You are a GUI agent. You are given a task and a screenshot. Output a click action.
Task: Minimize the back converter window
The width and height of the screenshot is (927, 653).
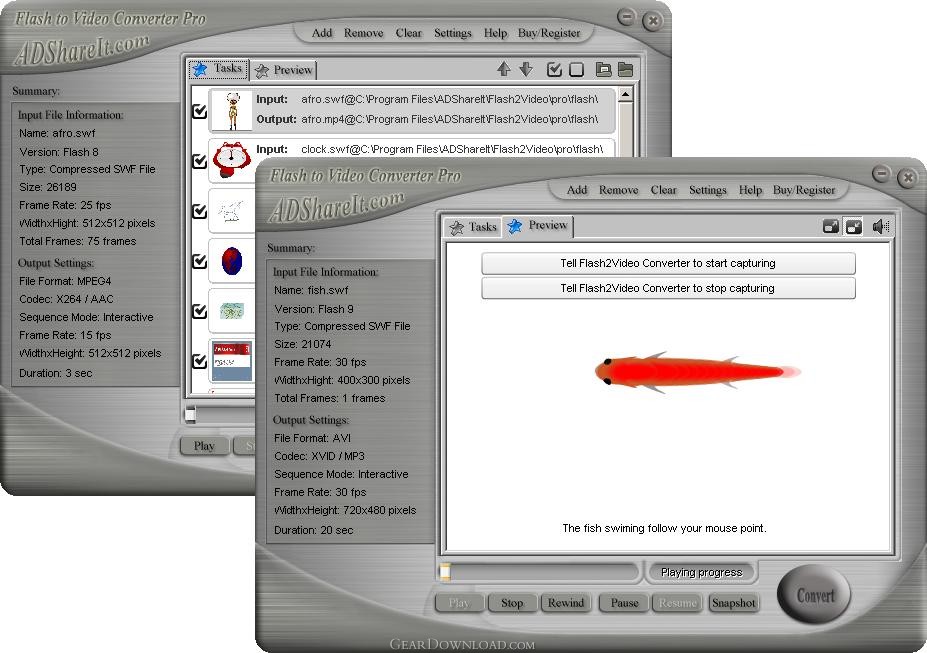click(x=627, y=17)
